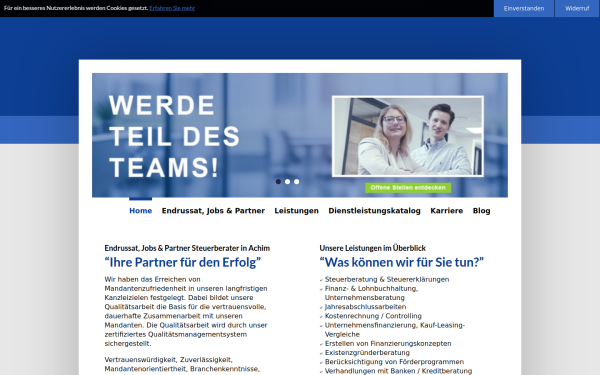Open the Home menu item
The height and width of the screenshot is (375, 600).
click(140, 210)
